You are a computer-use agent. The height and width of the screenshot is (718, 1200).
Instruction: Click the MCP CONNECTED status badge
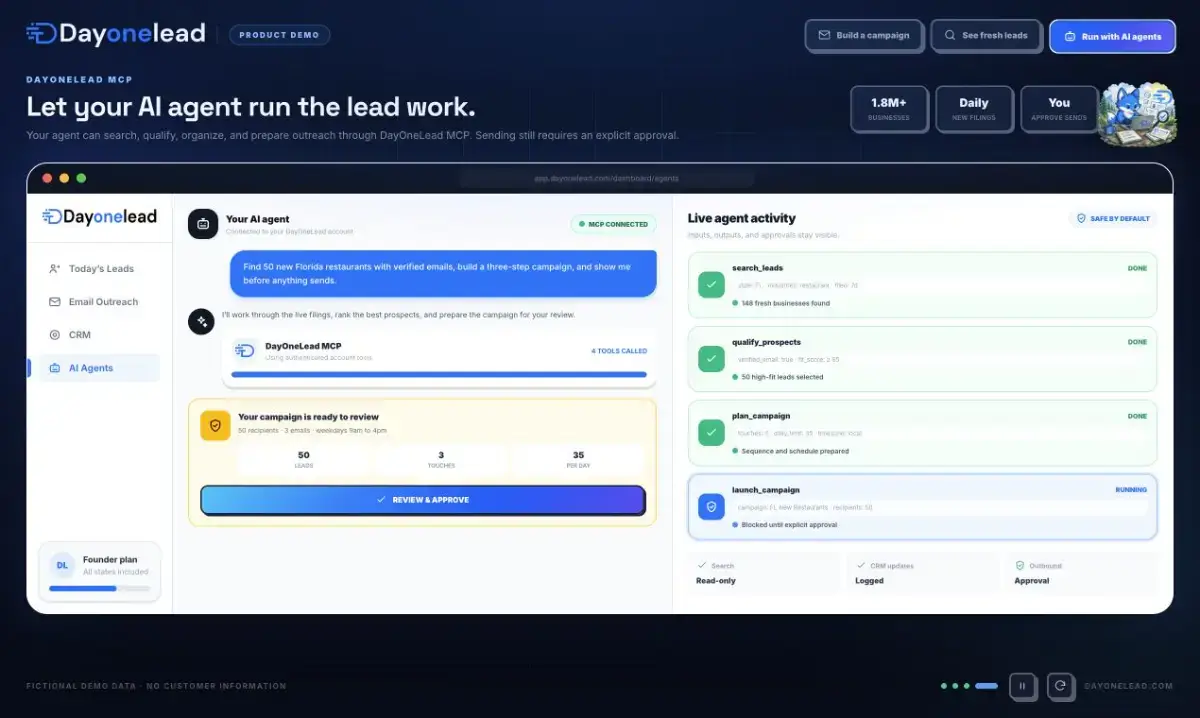[613, 224]
